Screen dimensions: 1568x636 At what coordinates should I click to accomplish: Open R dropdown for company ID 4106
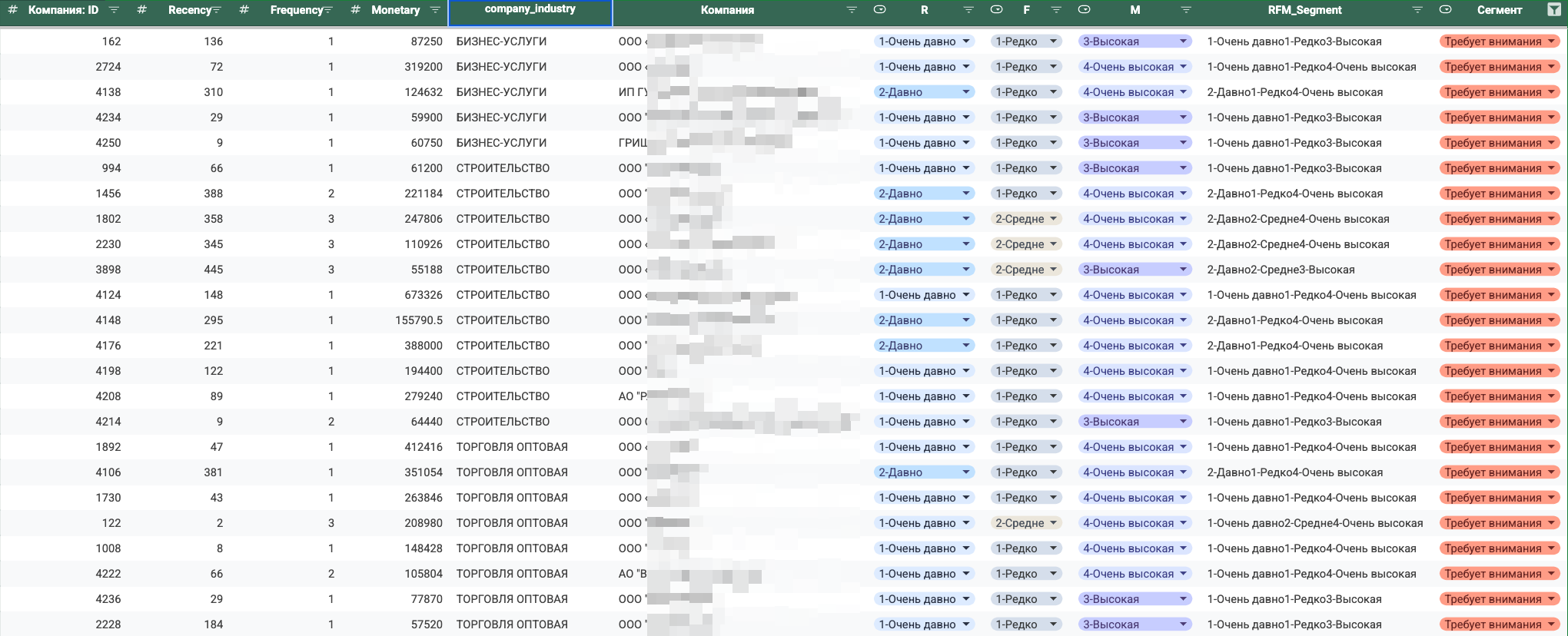[965, 472]
